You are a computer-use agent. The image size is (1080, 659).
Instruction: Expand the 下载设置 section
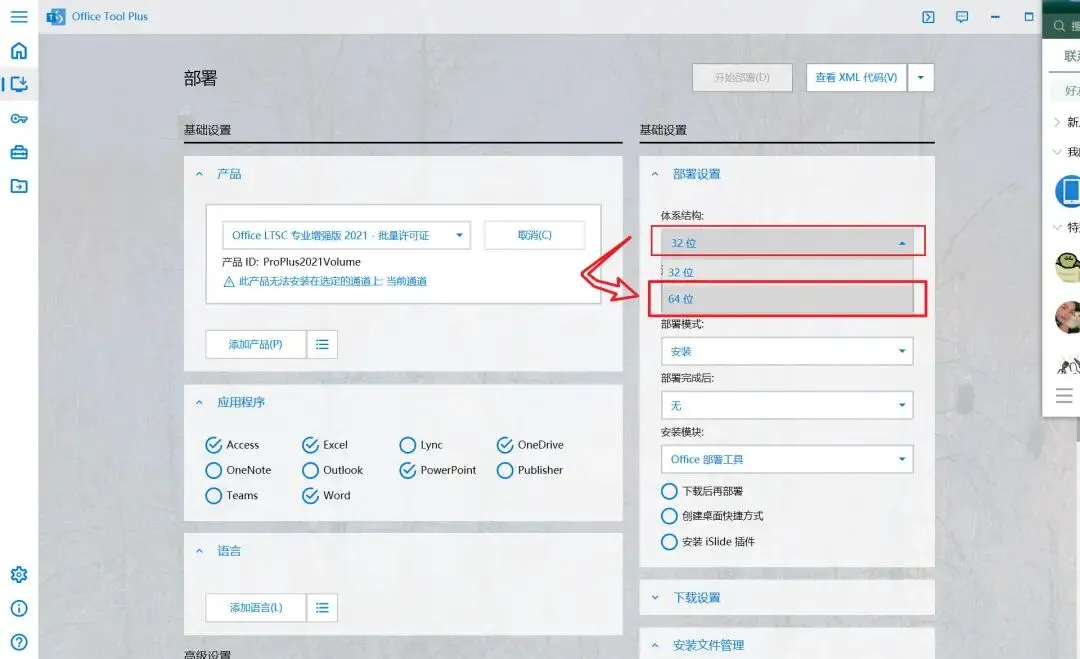pos(655,598)
